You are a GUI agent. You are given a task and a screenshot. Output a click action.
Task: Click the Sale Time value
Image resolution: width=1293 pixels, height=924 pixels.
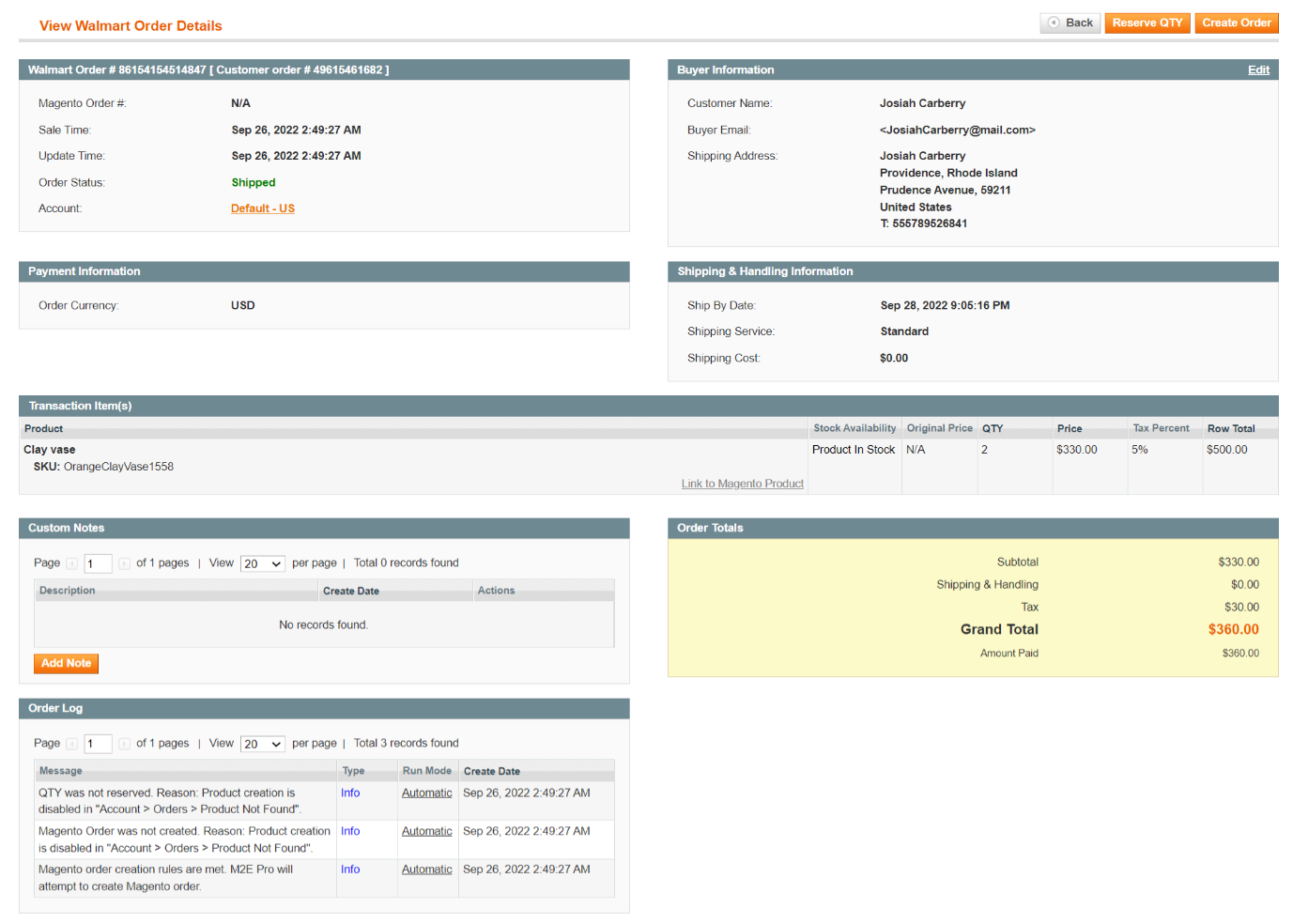(297, 130)
